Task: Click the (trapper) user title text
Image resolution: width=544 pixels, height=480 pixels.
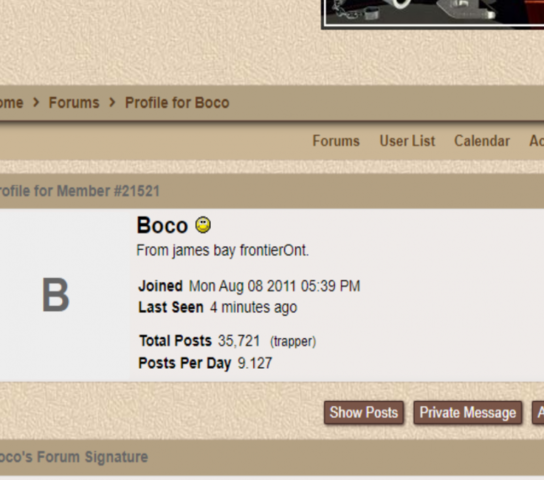Action: [x=293, y=341]
